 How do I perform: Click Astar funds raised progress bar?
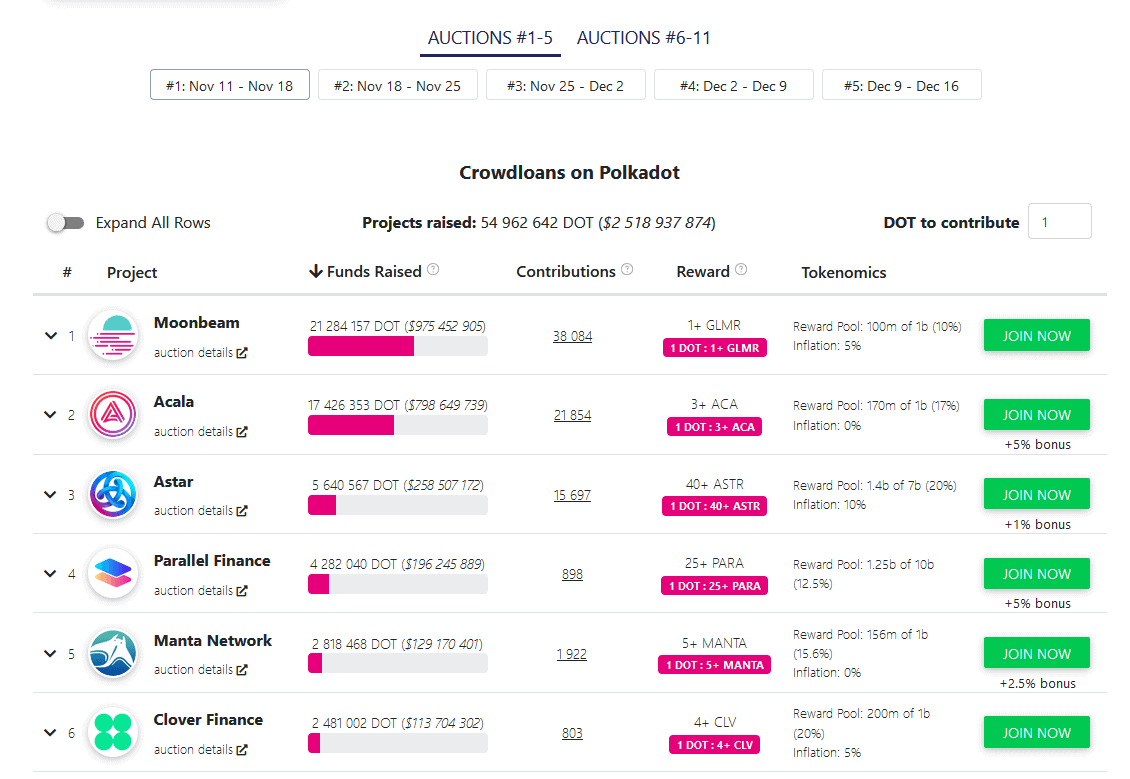click(398, 506)
